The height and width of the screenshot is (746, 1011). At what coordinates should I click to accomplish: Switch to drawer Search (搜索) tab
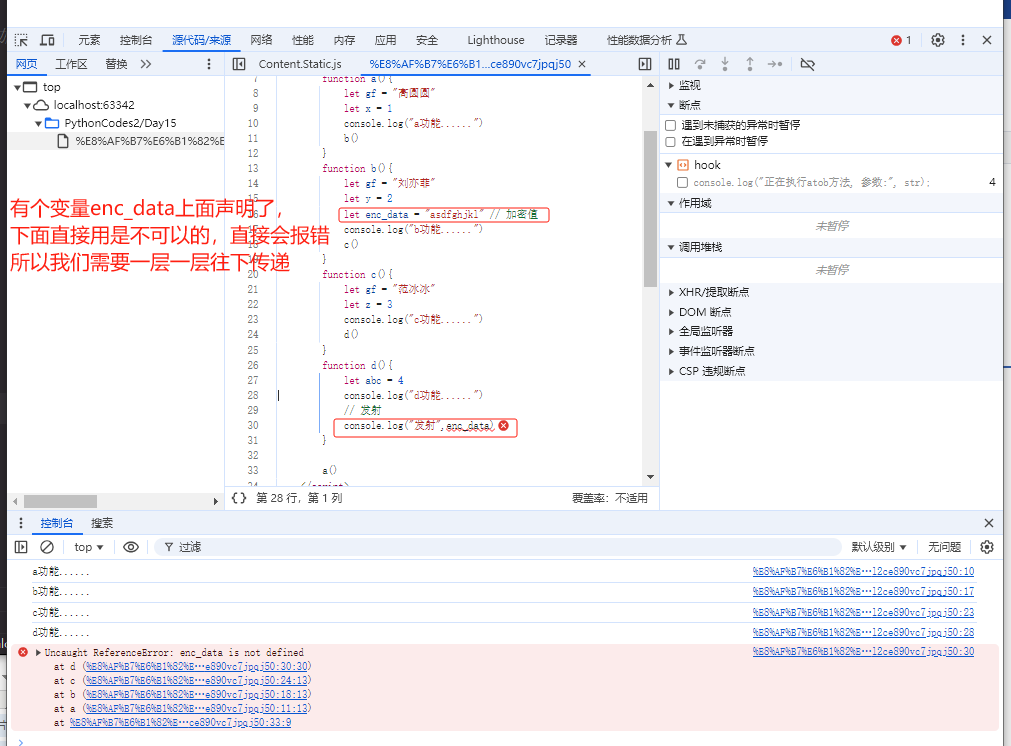point(102,523)
